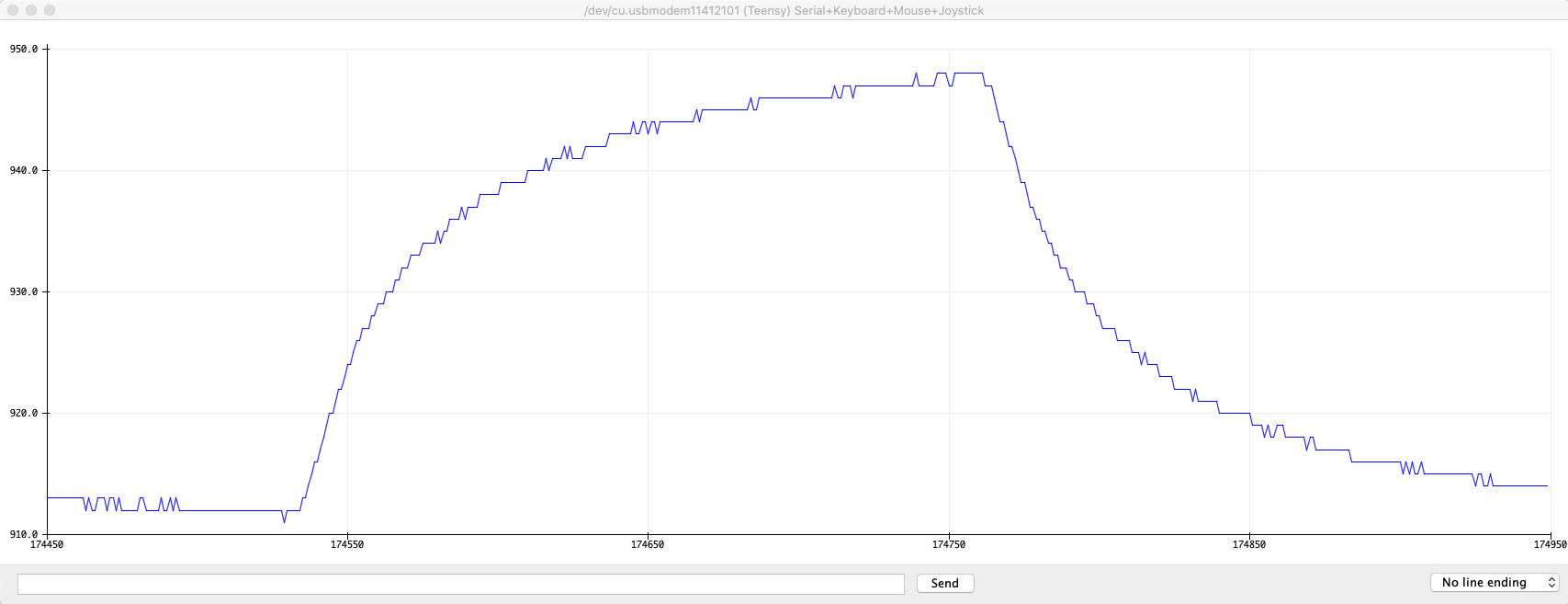Screen dimensions: 1568x604
Task: Click the 930.0 y-axis label
Action: (x=24, y=292)
